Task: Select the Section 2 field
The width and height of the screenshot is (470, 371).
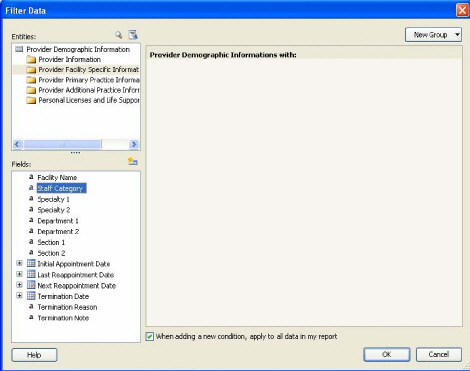Action: pos(51,253)
